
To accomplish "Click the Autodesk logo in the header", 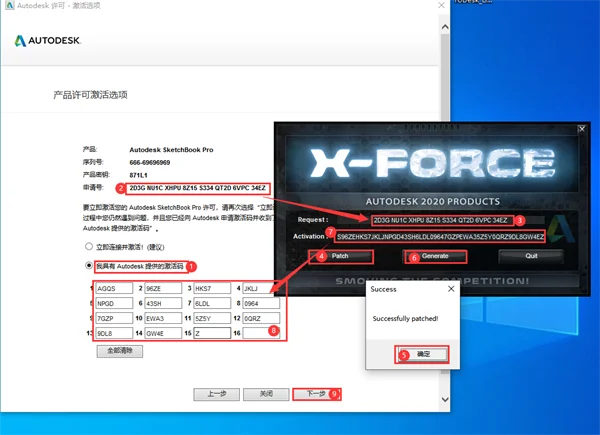I will tap(47, 41).
